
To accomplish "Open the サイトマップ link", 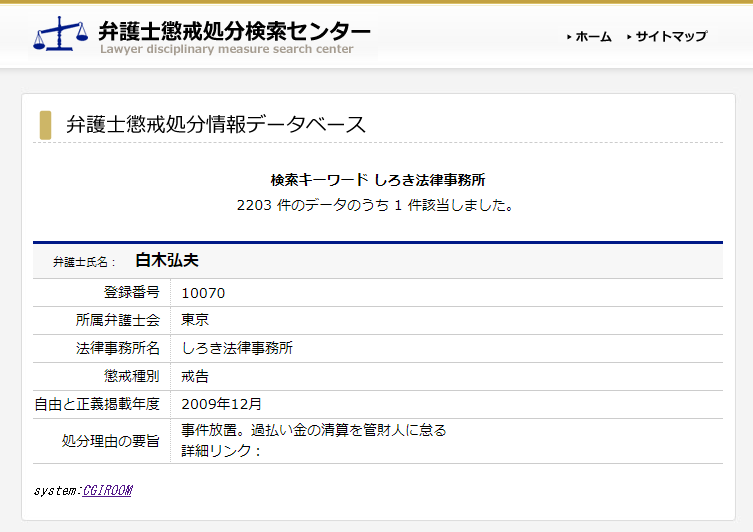I will [671, 36].
